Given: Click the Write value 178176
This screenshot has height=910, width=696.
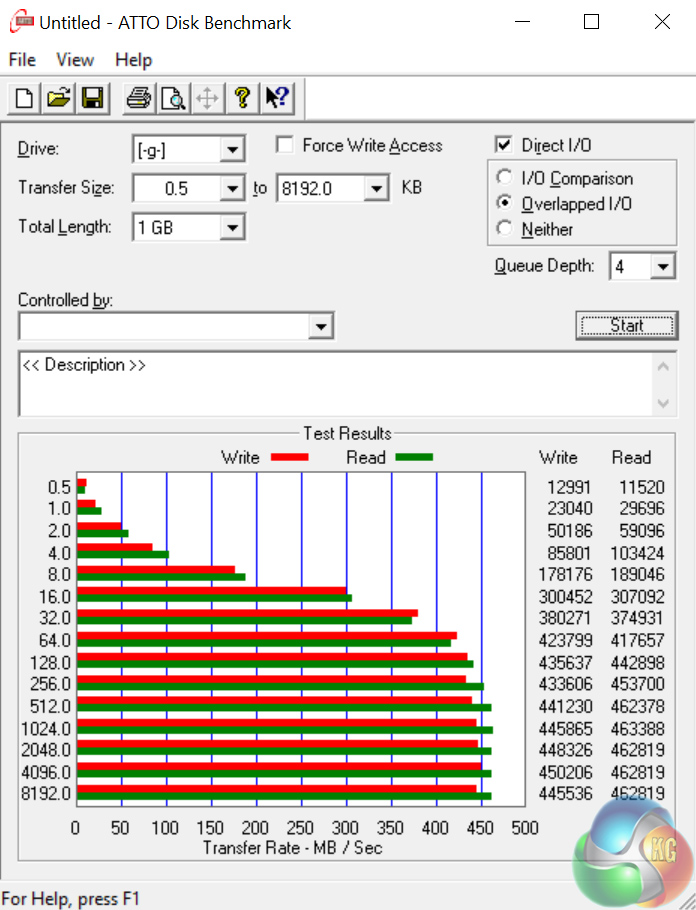Looking at the screenshot, I should pyautogui.click(x=565, y=575).
